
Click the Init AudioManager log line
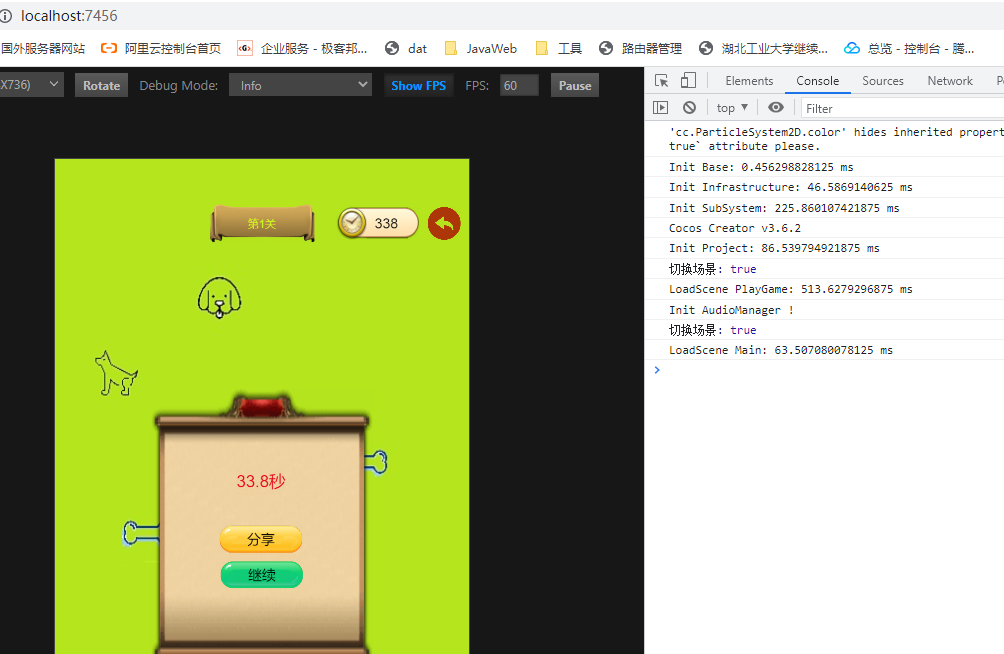(731, 310)
